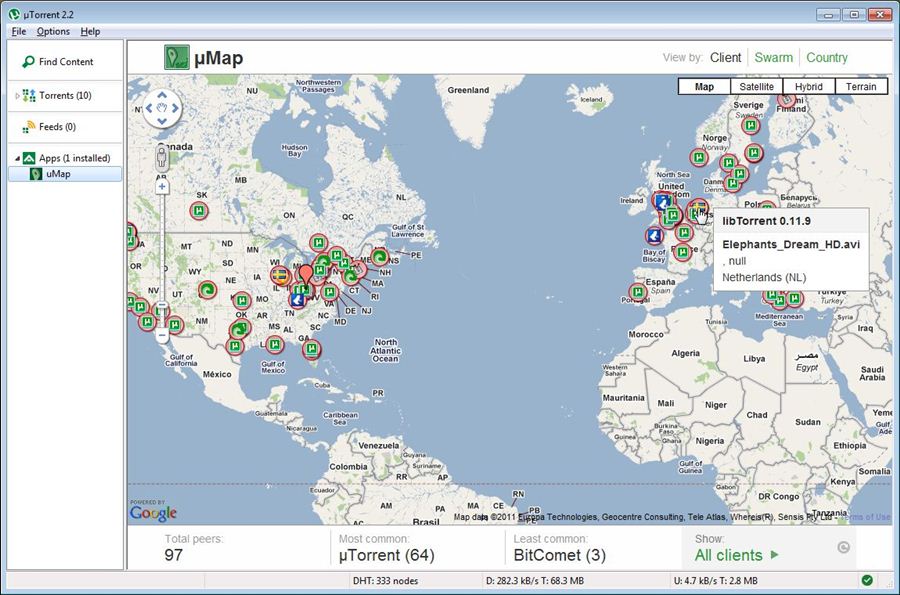Click the hand icon in the pan control

pyautogui.click(x=162, y=108)
